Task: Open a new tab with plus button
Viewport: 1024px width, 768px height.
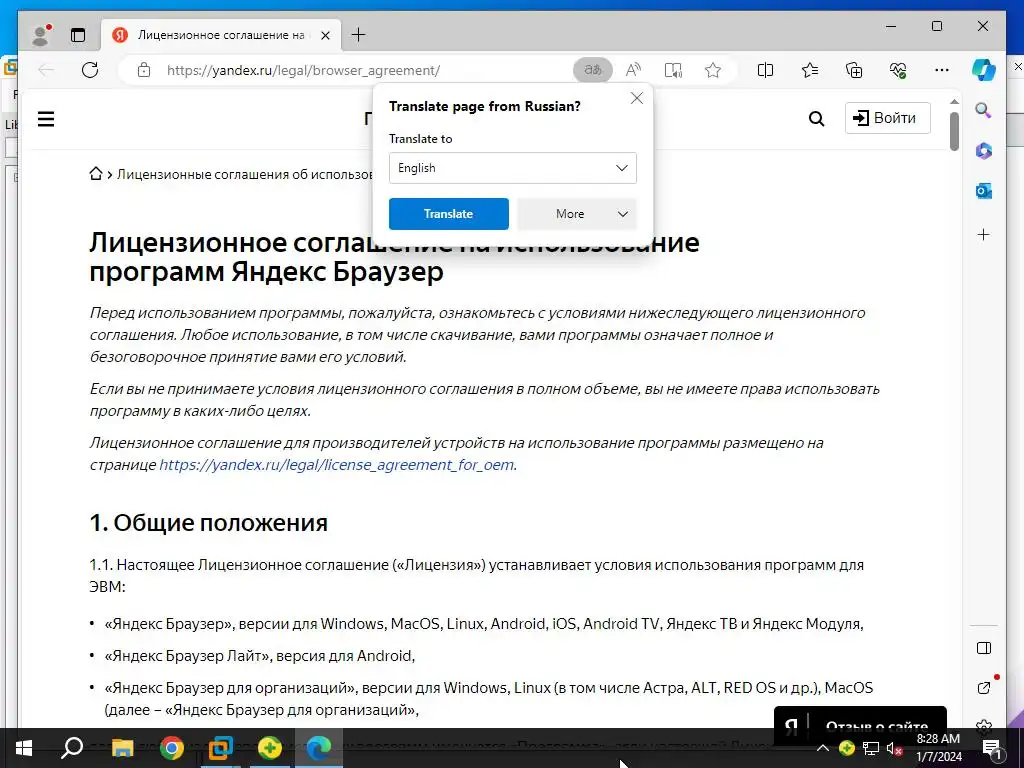Action: (359, 35)
